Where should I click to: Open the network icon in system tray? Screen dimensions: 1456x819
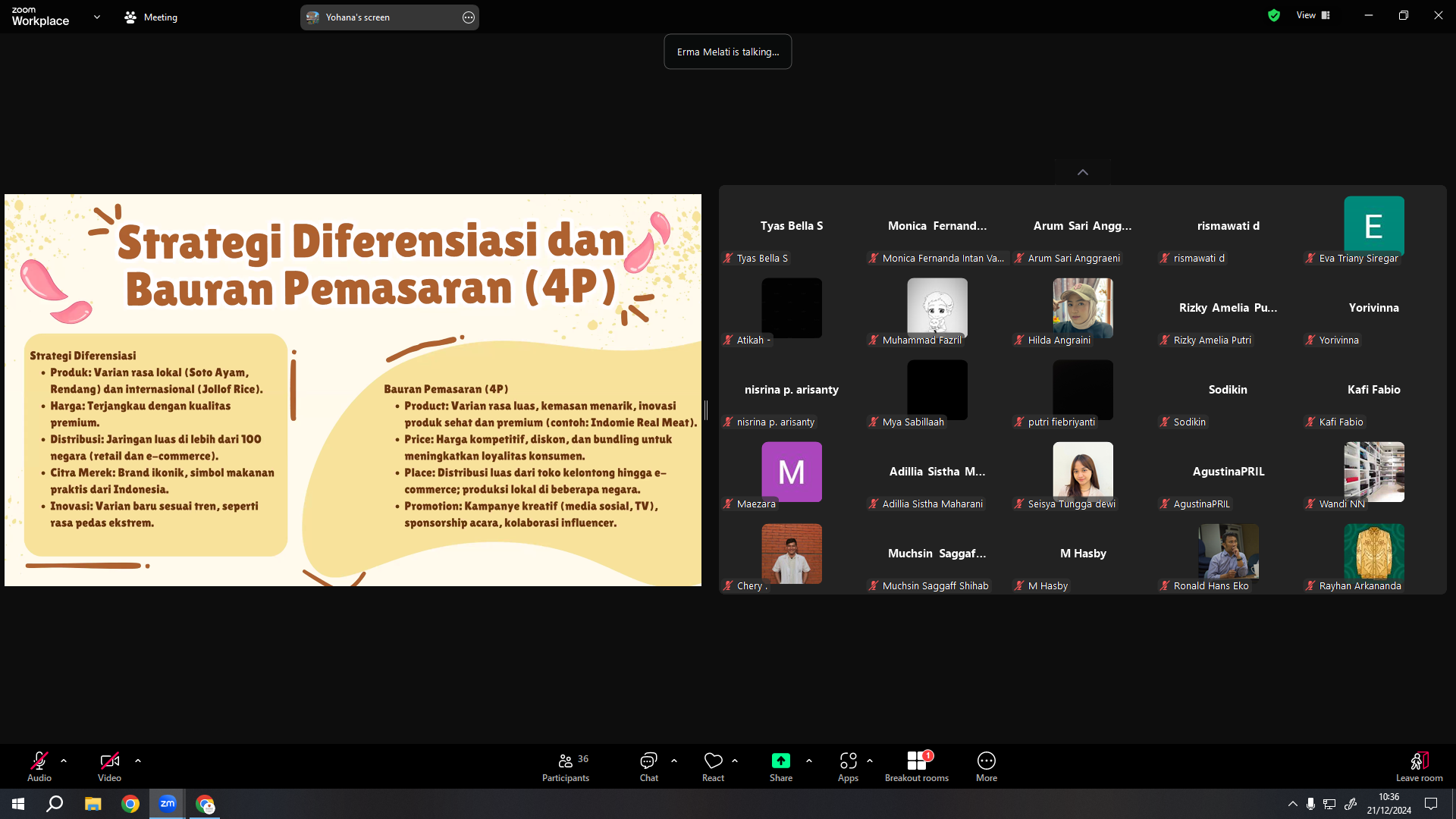click(x=1329, y=804)
